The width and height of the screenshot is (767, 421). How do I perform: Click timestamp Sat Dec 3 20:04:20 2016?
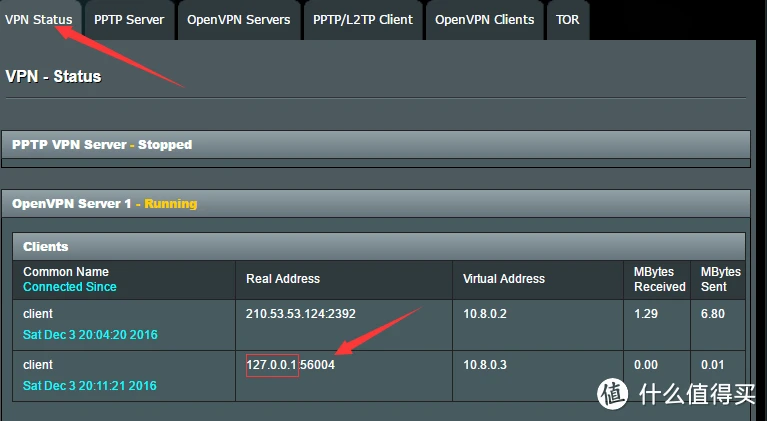pos(90,334)
